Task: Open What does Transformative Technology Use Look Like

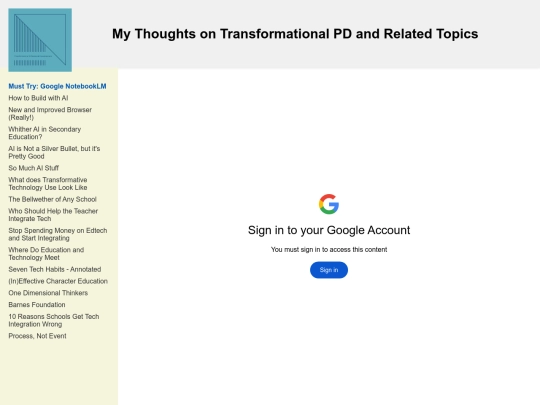Action: click(48, 184)
